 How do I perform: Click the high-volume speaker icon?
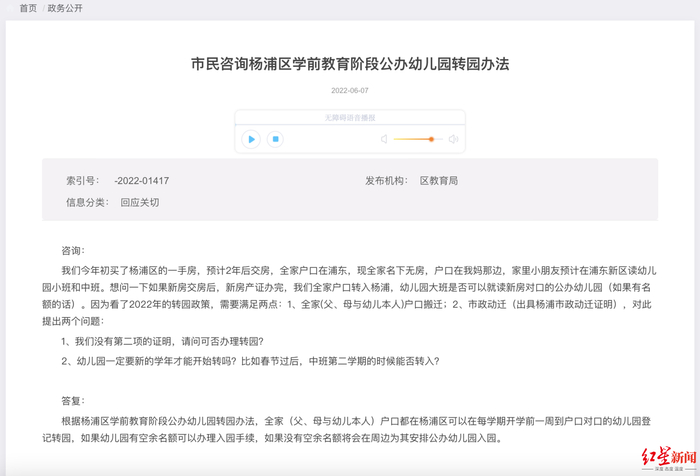coord(453,139)
